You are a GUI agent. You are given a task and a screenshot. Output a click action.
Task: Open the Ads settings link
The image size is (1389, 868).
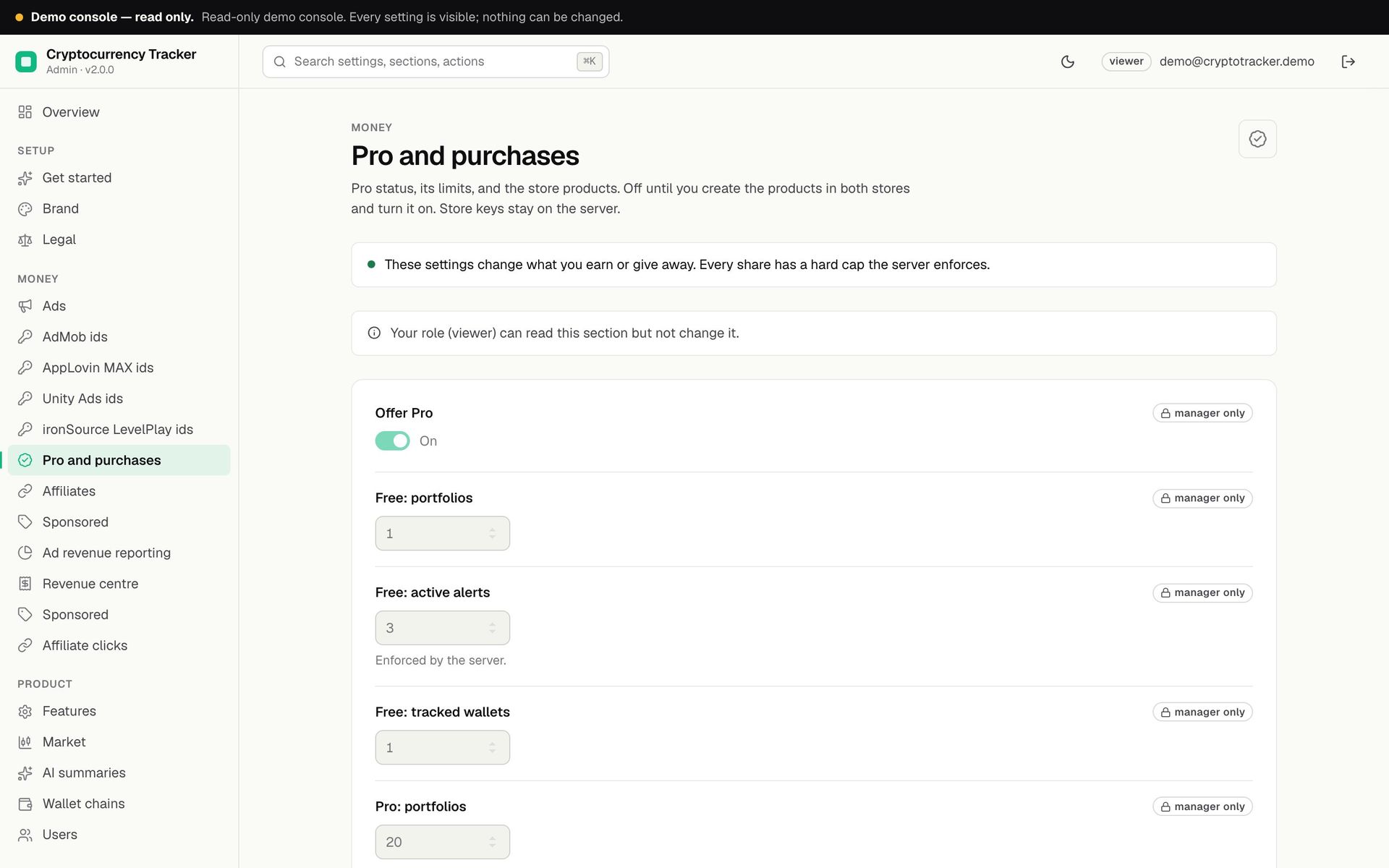pyautogui.click(x=119, y=306)
